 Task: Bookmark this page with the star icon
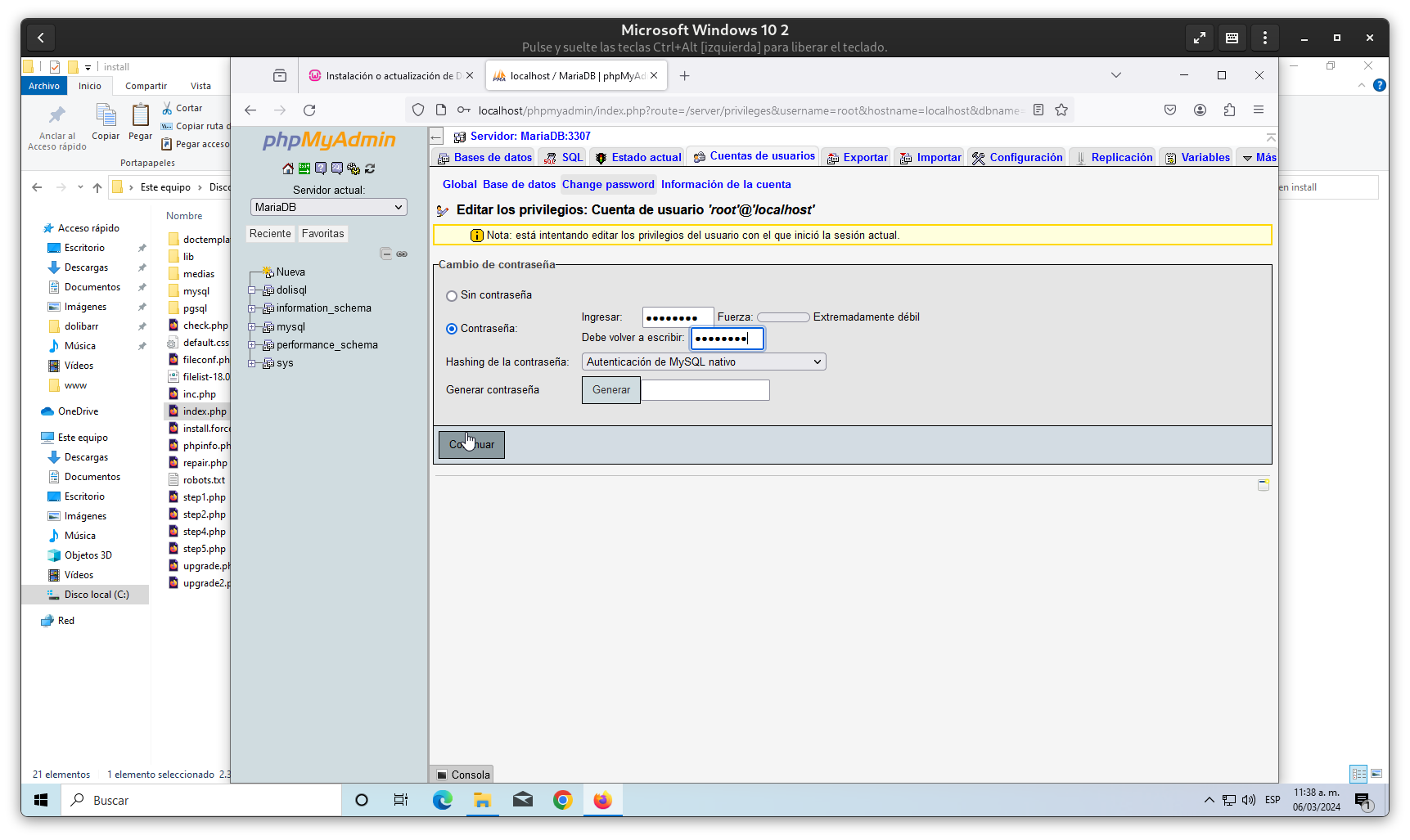(1061, 110)
